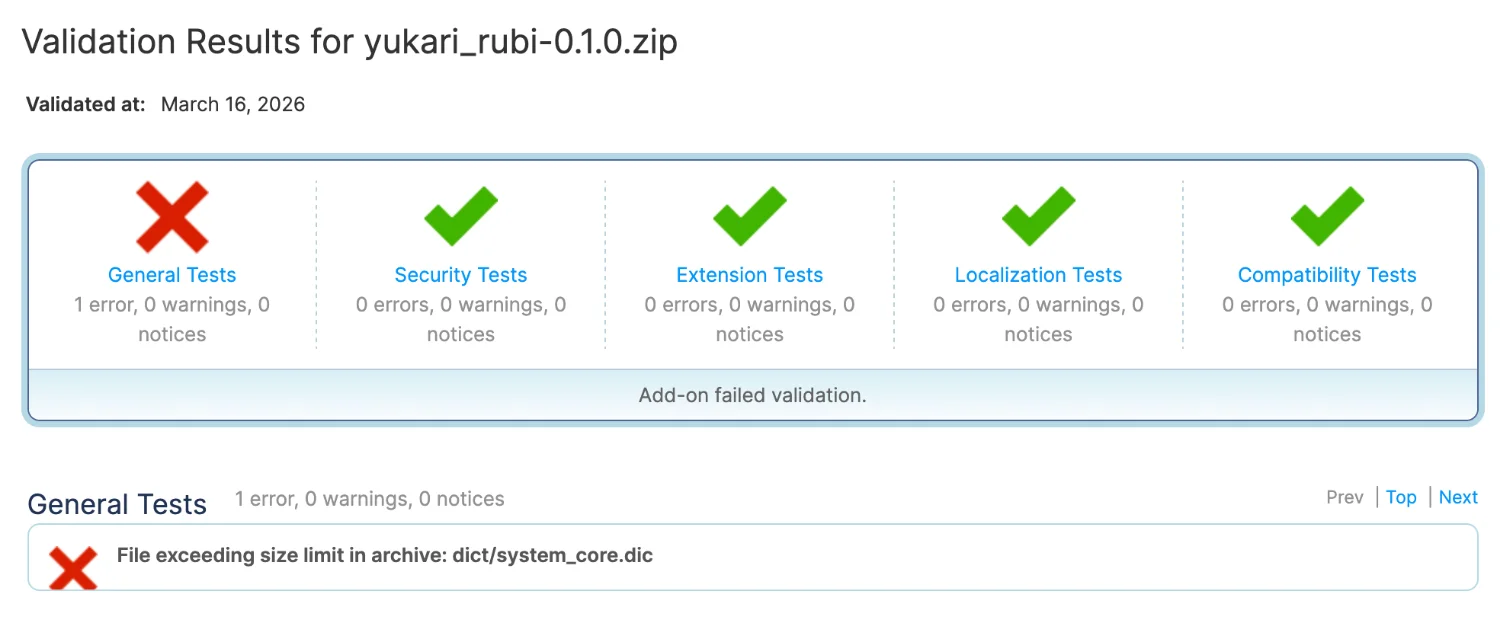The width and height of the screenshot is (1500, 623).
Task: Click the Prev navigation link
Action: [1344, 497]
